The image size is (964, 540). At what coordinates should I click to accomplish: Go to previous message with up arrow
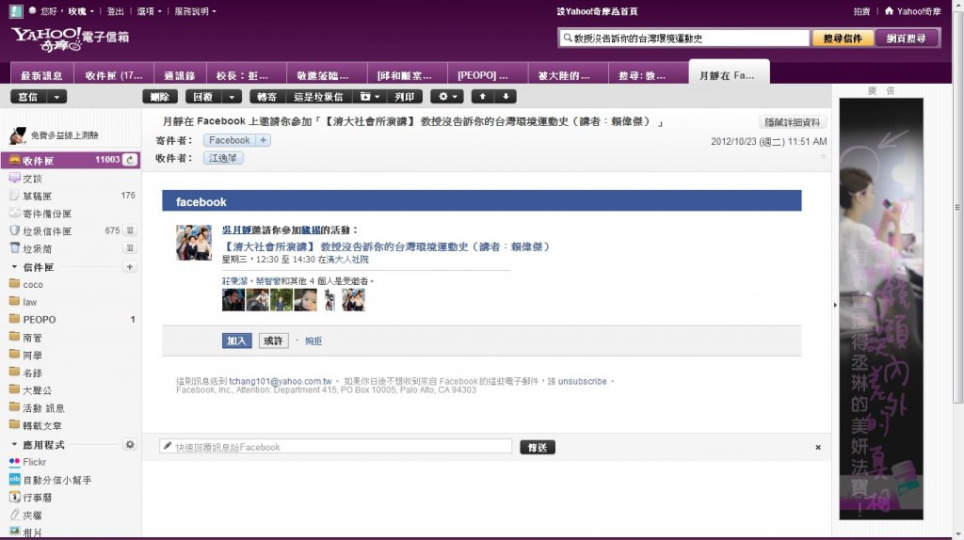coord(484,97)
